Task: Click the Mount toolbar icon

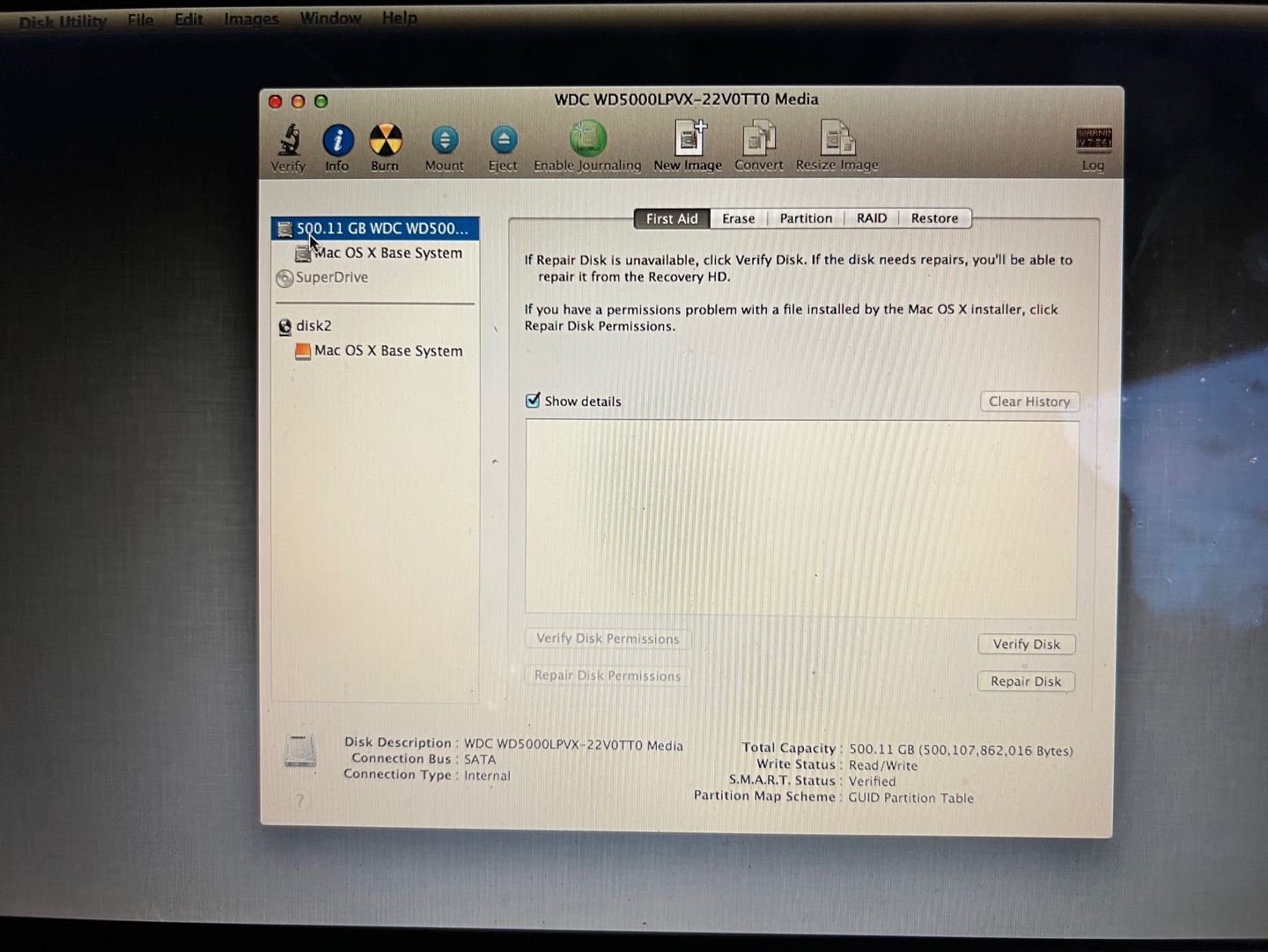Action: [x=445, y=140]
